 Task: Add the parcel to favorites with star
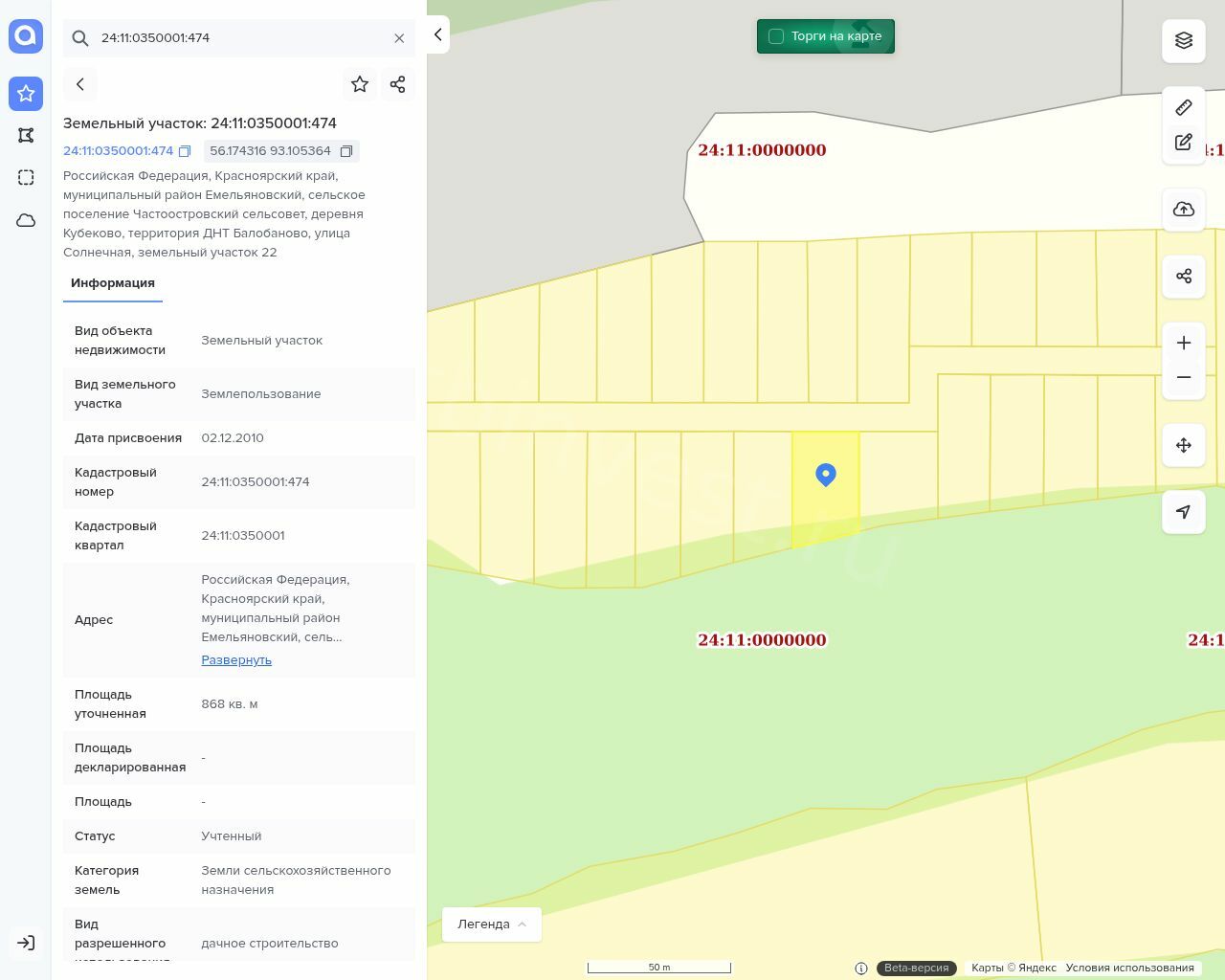click(x=360, y=84)
